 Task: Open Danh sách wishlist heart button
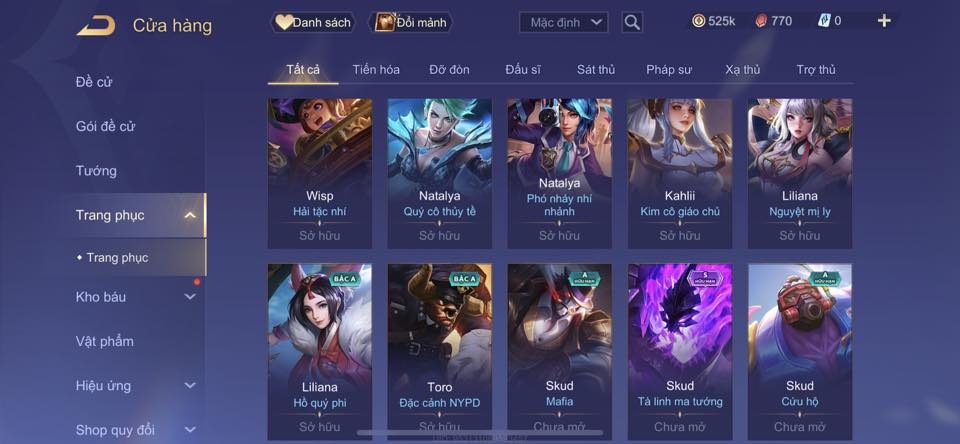313,23
